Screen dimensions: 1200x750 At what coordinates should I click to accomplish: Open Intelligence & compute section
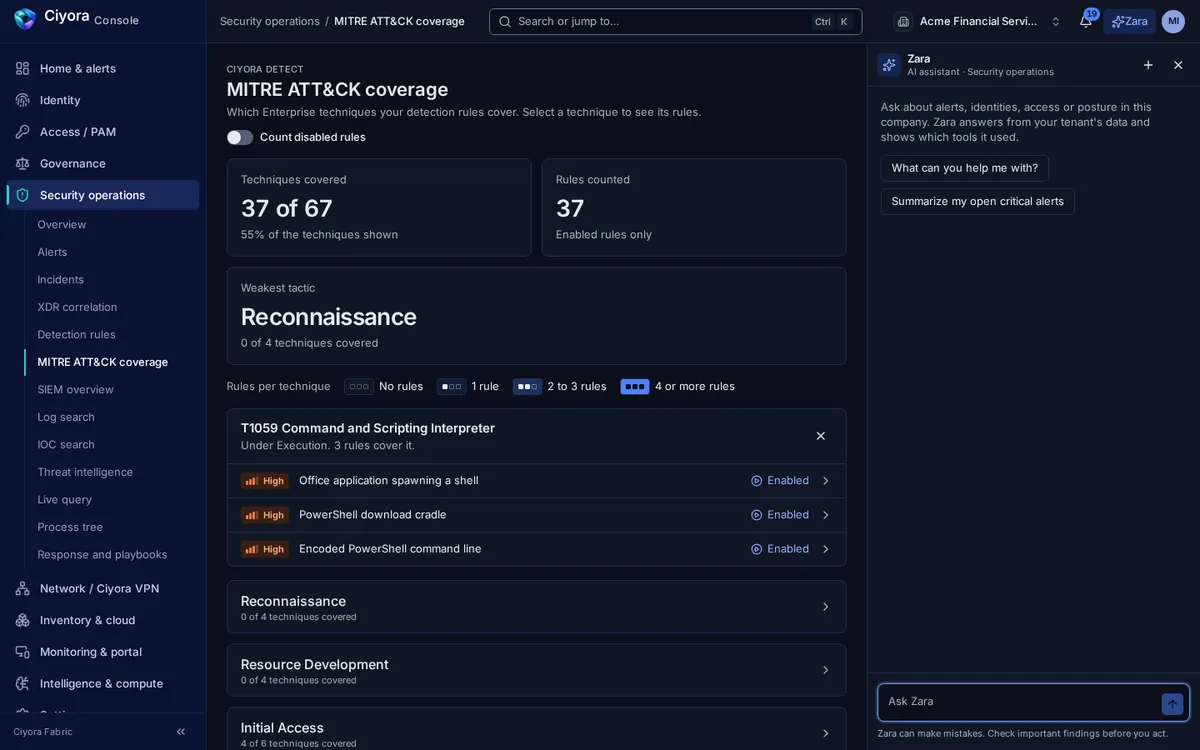103,684
